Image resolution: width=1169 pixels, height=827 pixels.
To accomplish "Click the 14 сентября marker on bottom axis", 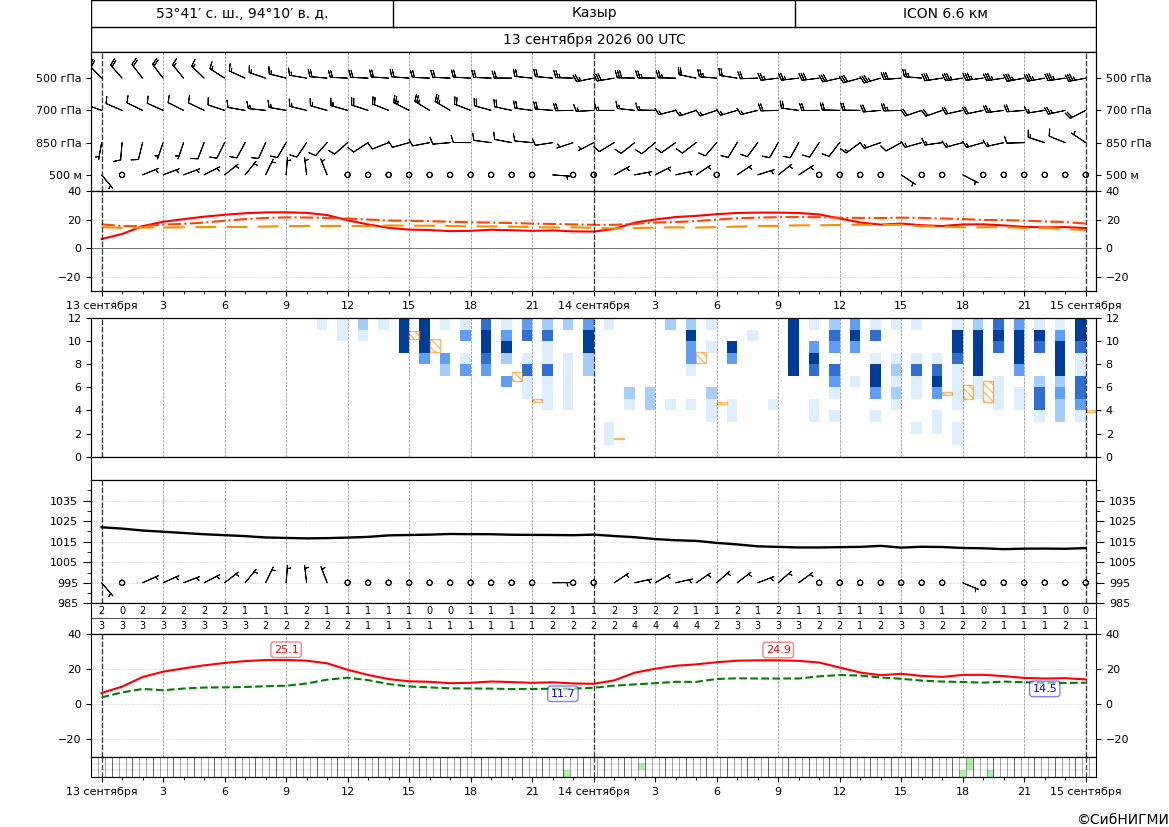I will point(594,791).
